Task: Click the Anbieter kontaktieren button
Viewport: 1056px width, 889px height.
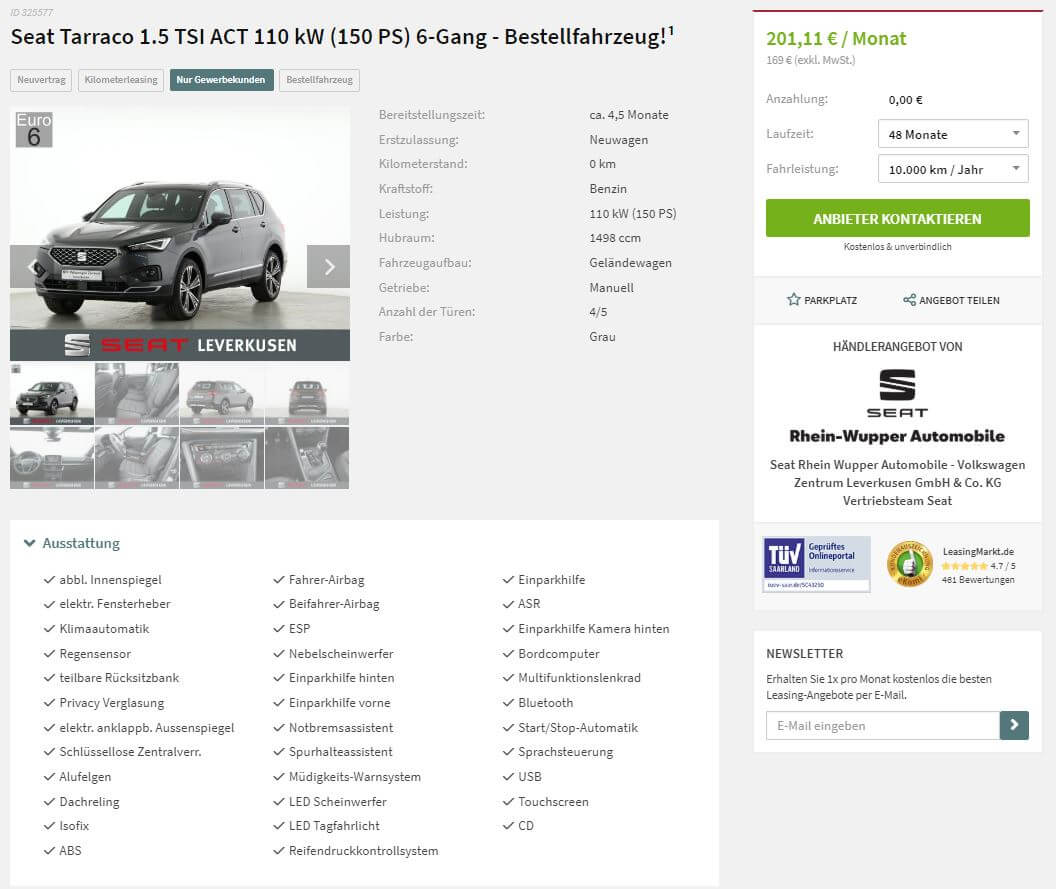Action: point(897,218)
